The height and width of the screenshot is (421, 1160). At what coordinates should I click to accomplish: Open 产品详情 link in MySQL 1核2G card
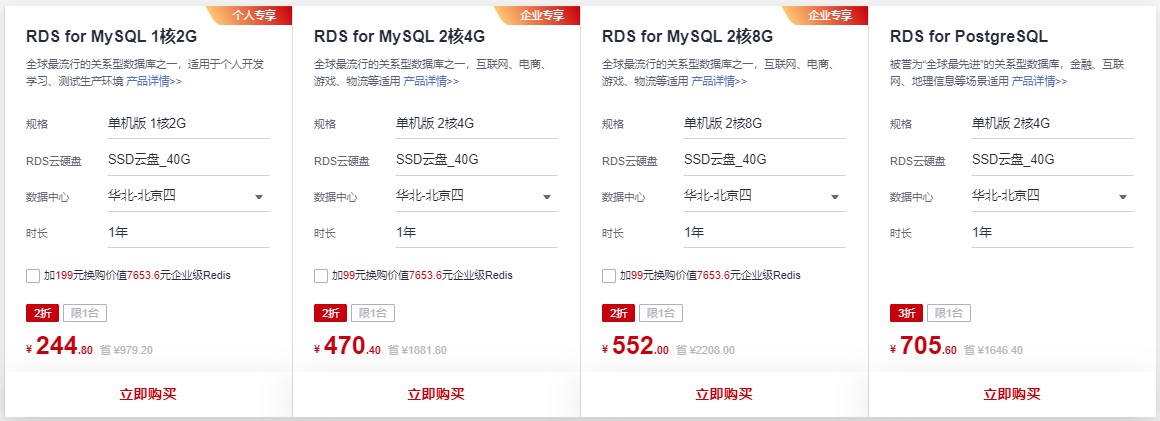pos(154,81)
